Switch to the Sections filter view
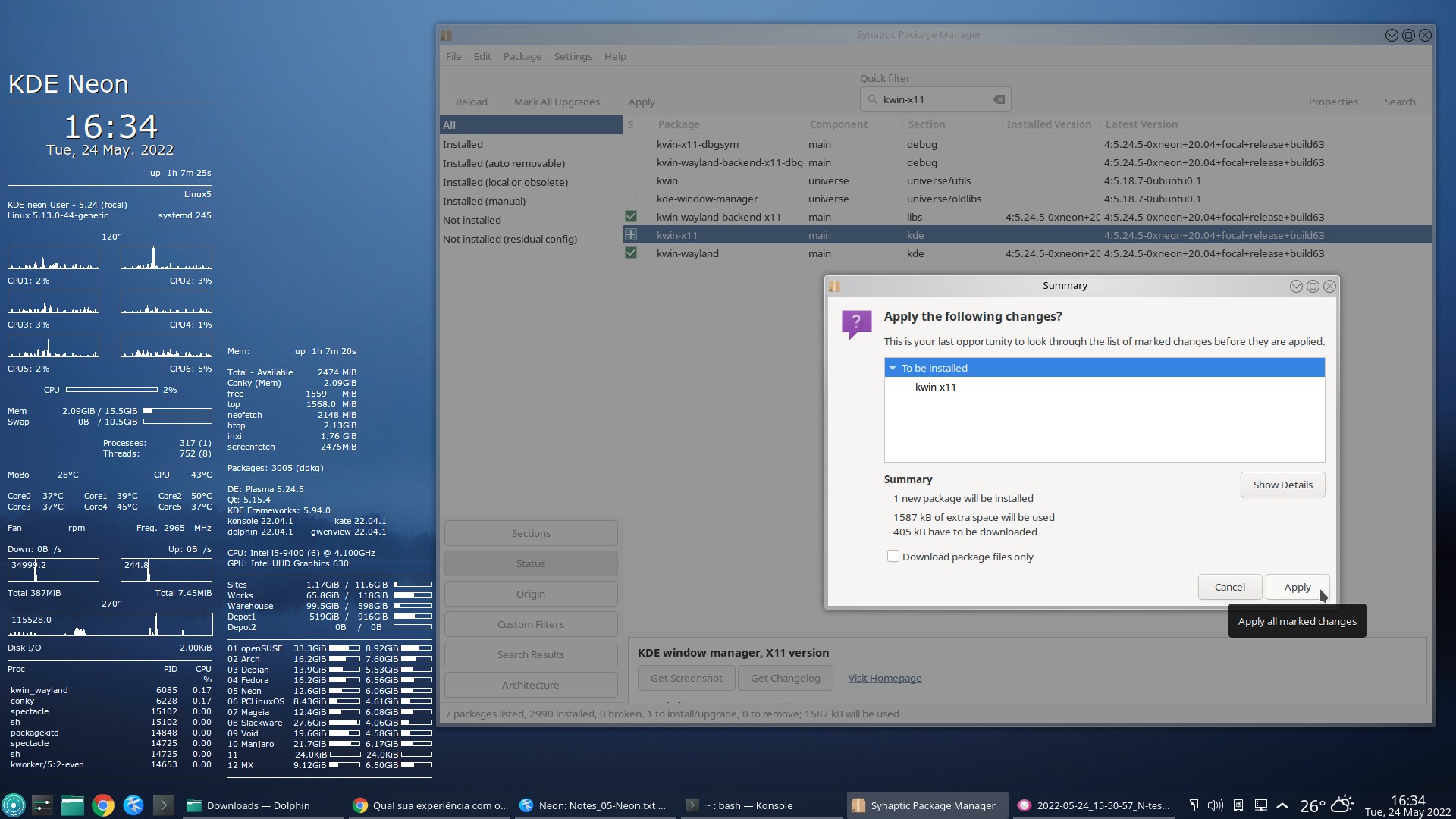The height and width of the screenshot is (819, 1456). pos(531,533)
